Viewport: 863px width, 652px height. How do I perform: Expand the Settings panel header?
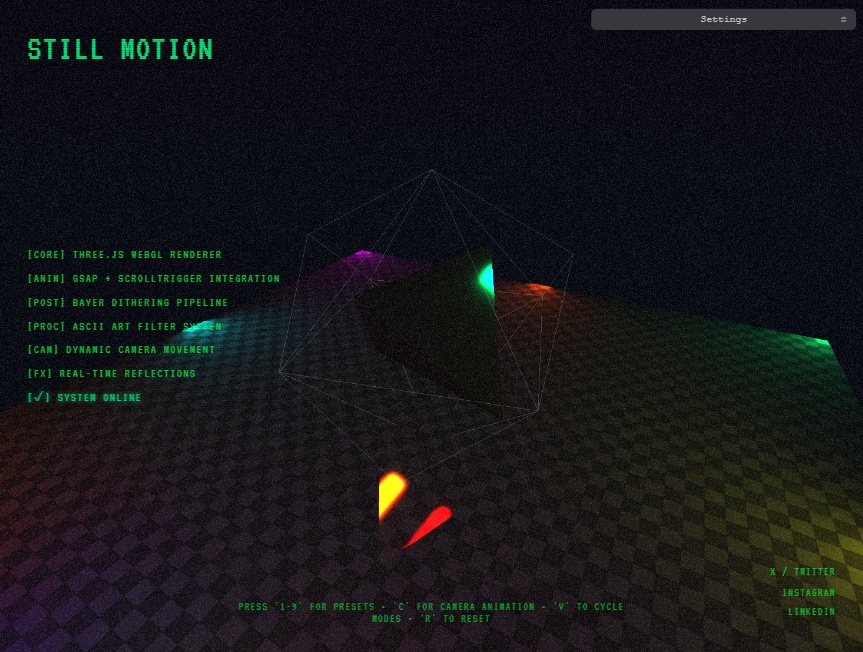pos(722,19)
